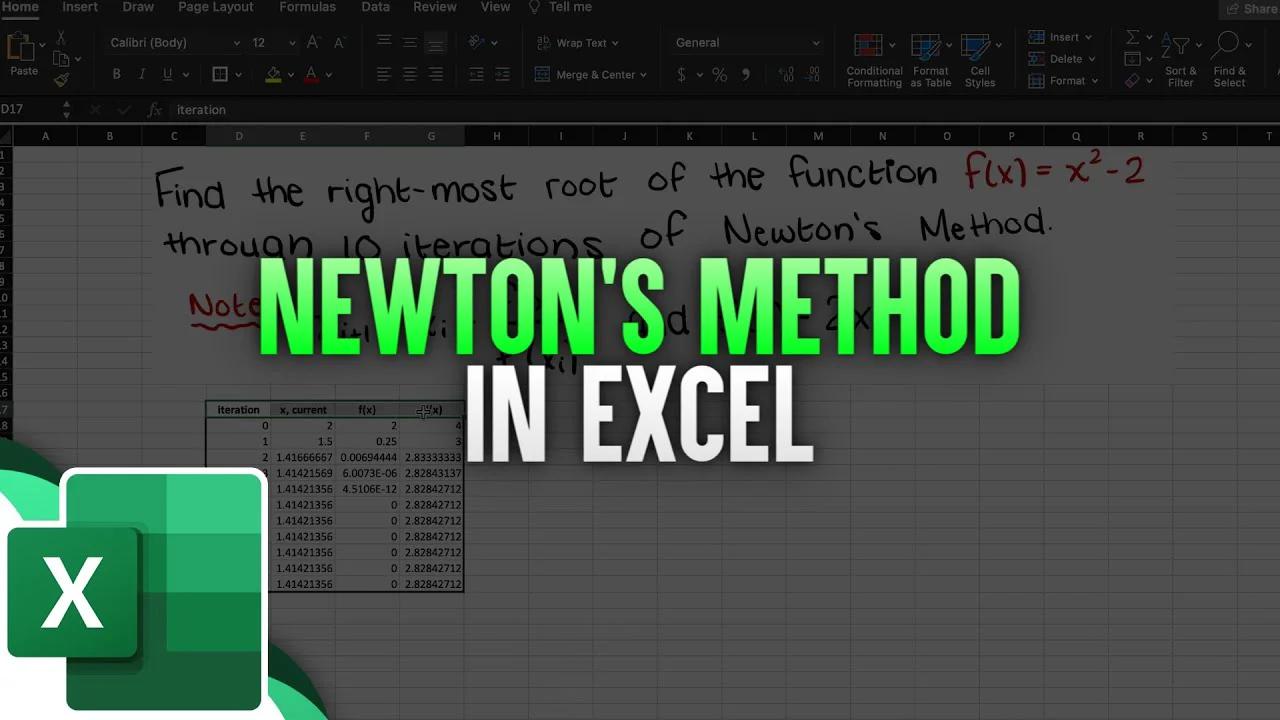Switch to the Formulas ribbon tab
Viewport: 1280px width, 720px height.
click(x=307, y=7)
